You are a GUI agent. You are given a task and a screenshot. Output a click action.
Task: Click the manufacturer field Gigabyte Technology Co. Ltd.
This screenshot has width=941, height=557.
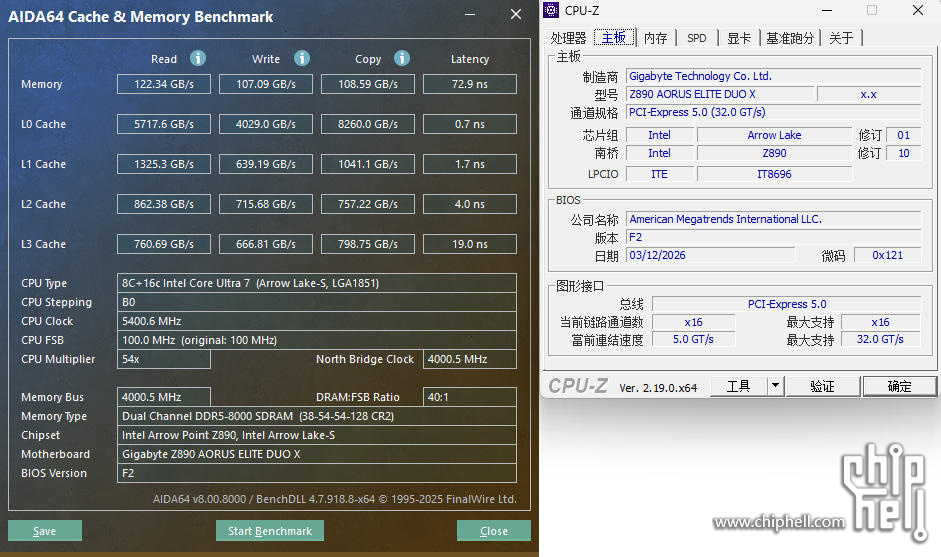point(774,76)
